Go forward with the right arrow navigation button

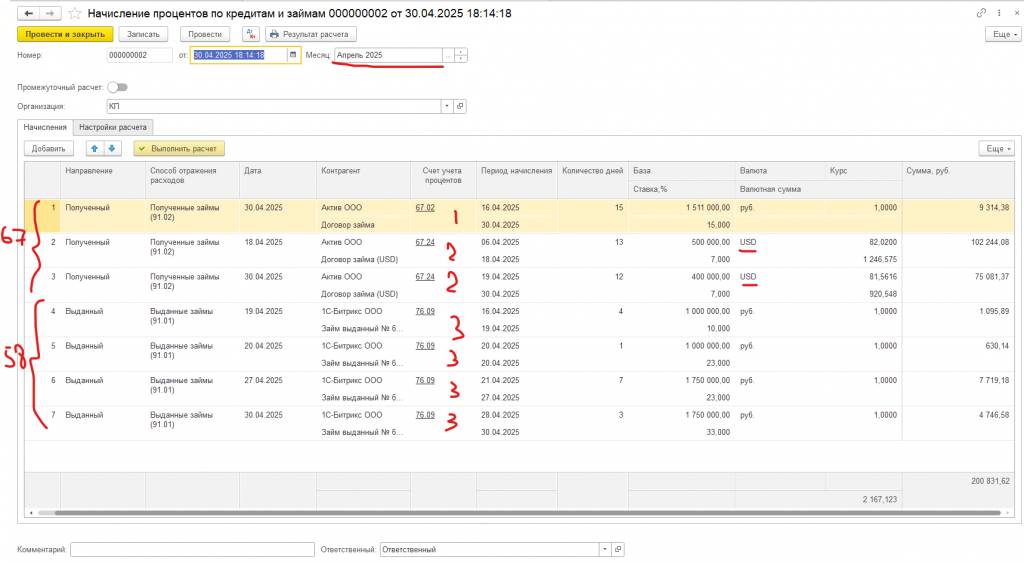(50, 13)
